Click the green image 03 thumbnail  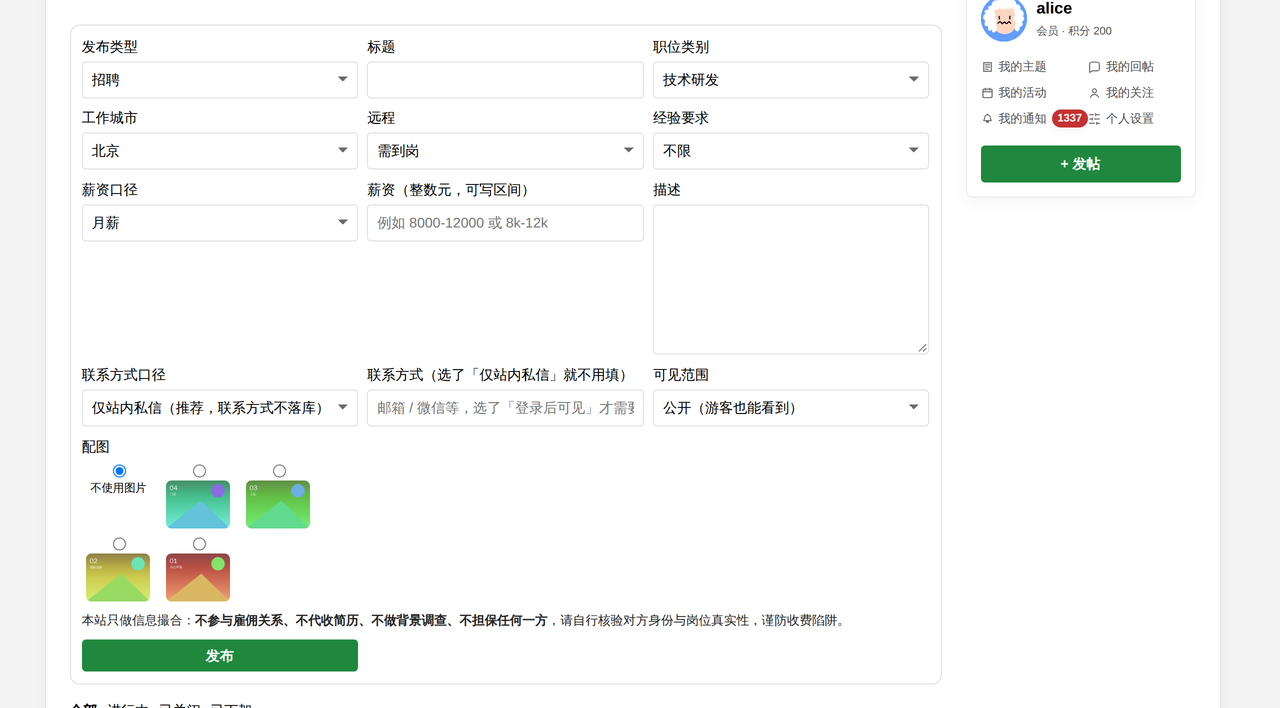[278, 505]
